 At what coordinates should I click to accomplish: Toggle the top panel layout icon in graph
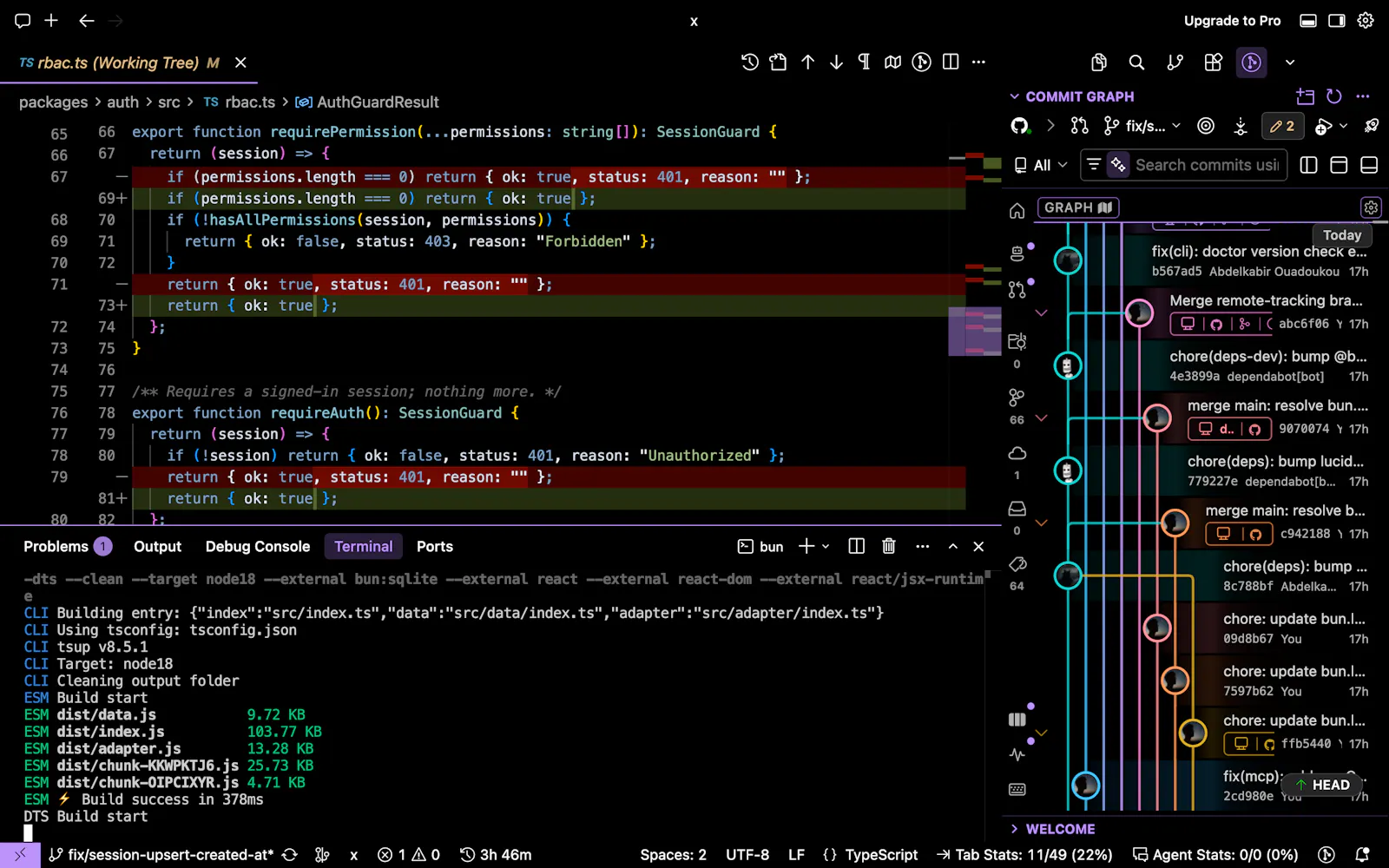(1339, 165)
